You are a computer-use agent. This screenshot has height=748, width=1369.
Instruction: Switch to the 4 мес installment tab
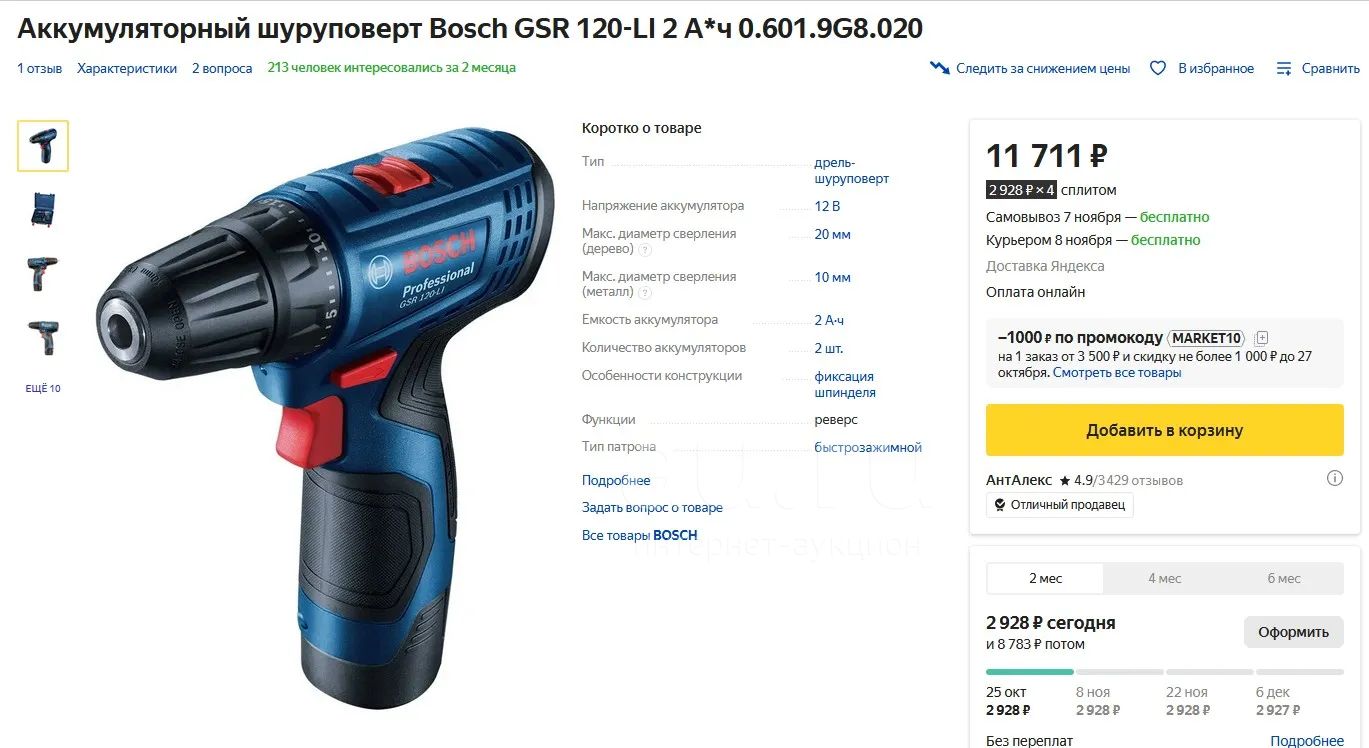tap(1164, 578)
